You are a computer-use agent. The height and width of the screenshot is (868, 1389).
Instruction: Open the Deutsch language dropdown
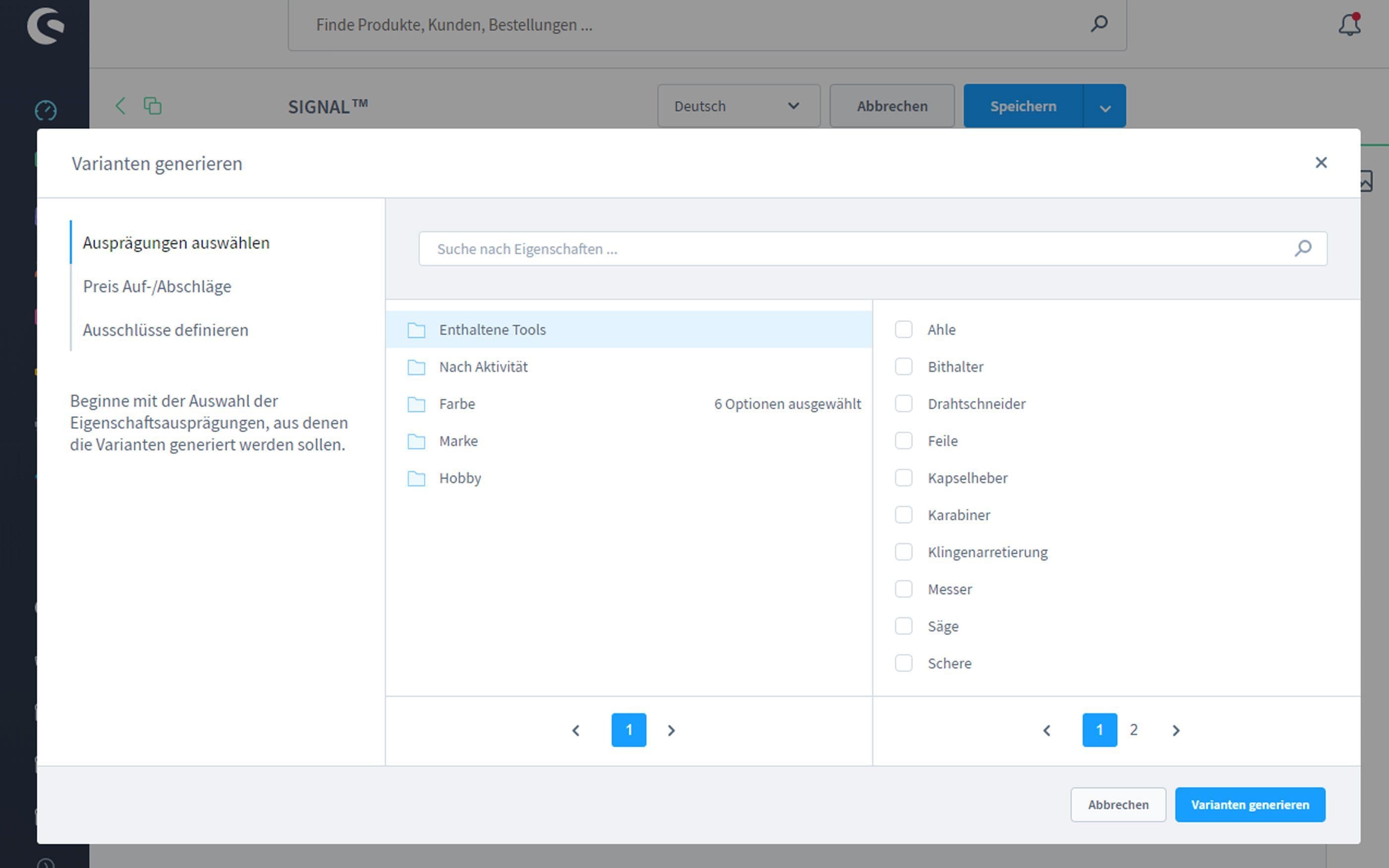[739, 106]
